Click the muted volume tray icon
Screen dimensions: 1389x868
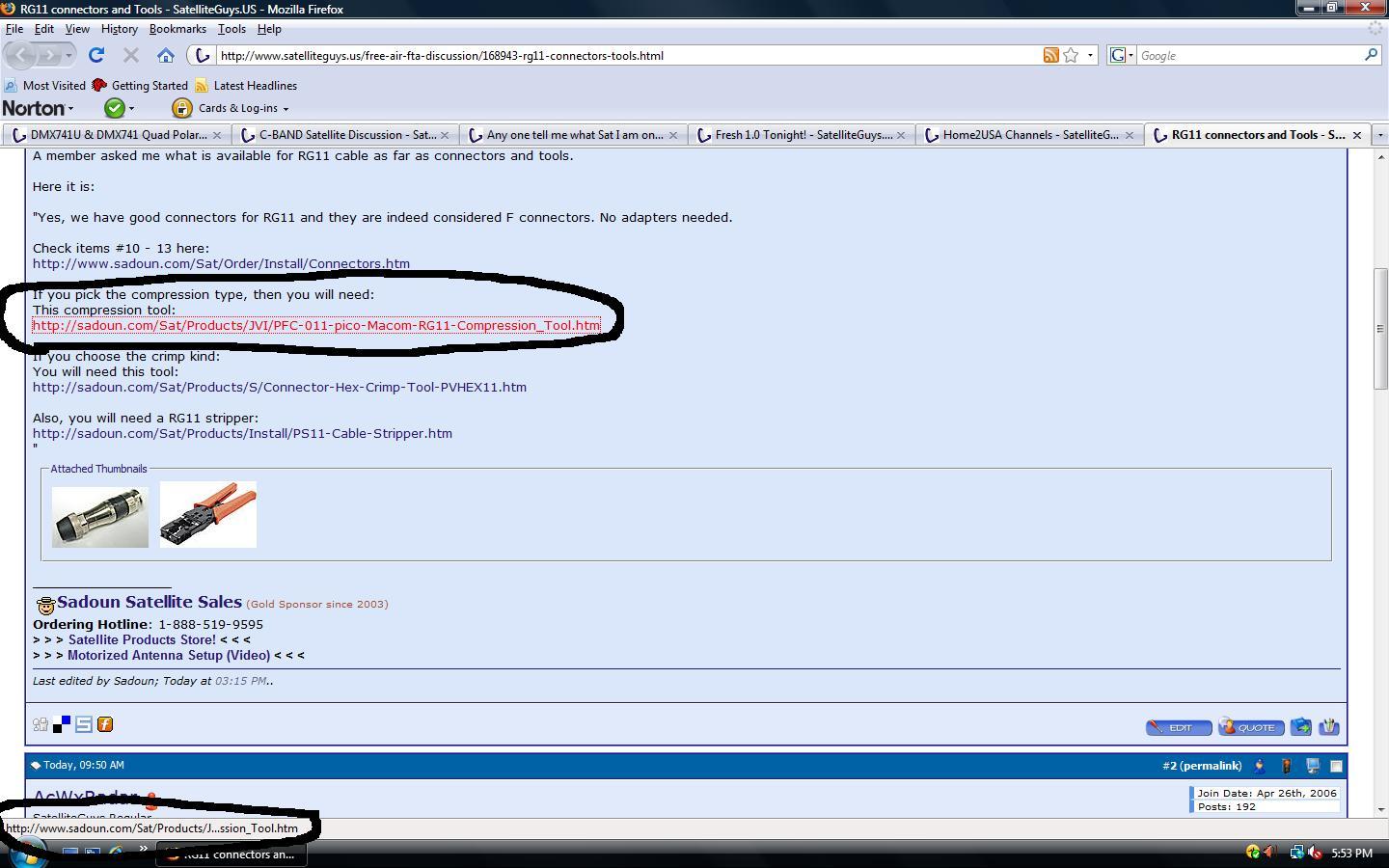pyautogui.click(x=1315, y=853)
